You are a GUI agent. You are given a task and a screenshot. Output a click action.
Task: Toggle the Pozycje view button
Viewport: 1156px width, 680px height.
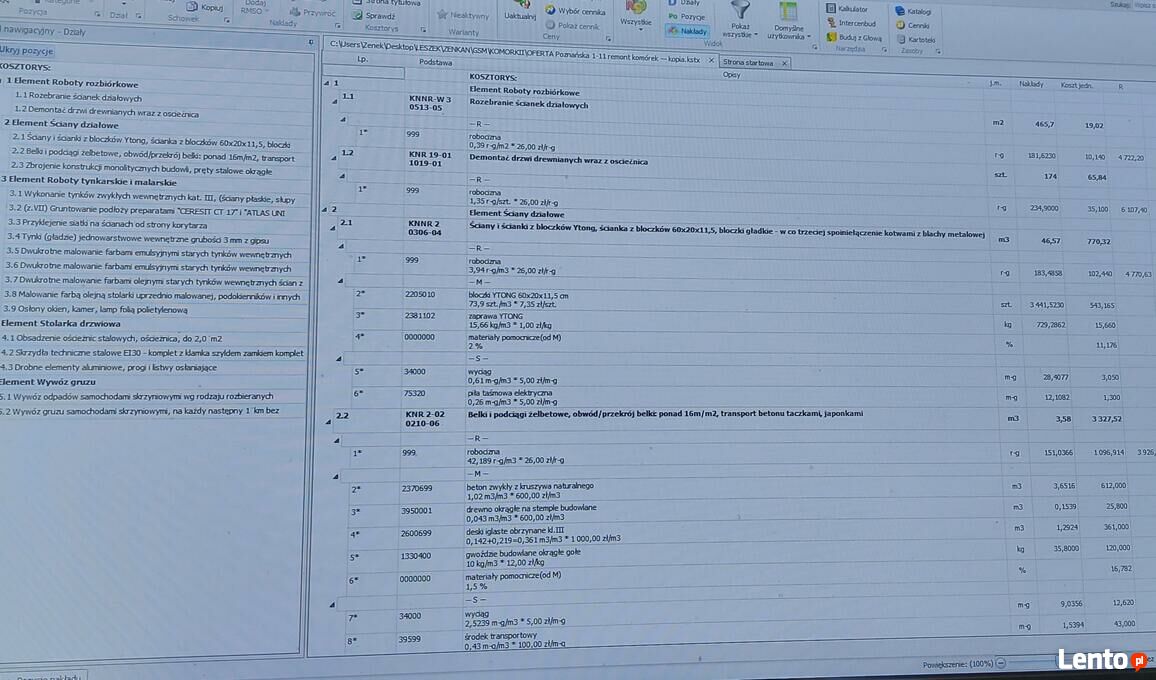[686, 17]
